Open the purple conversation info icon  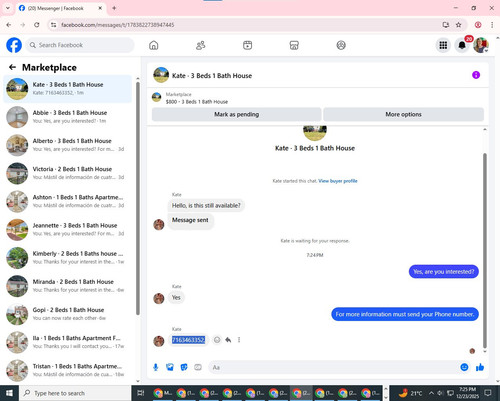pos(476,75)
